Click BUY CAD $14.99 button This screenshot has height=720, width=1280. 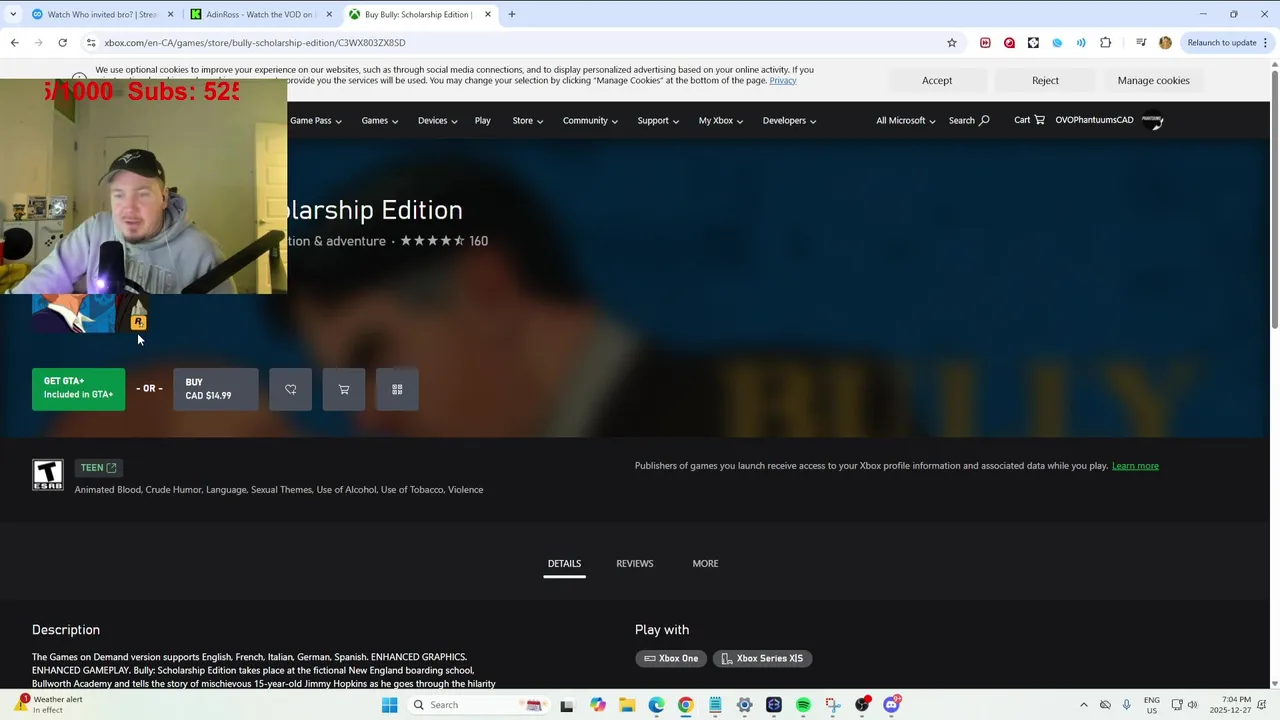pyautogui.click(x=216, y=389)
